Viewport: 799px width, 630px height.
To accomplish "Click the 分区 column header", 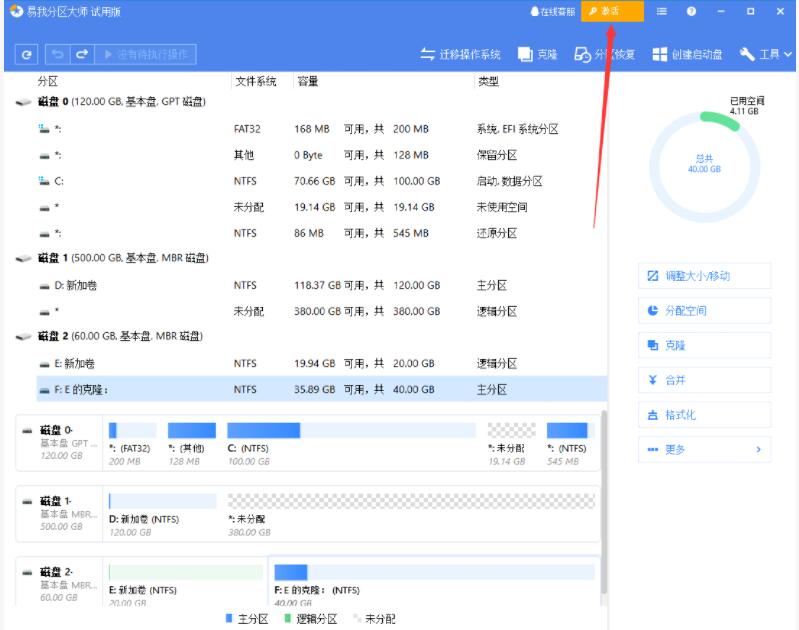I will pyautogui.click(x=48, y=82).
